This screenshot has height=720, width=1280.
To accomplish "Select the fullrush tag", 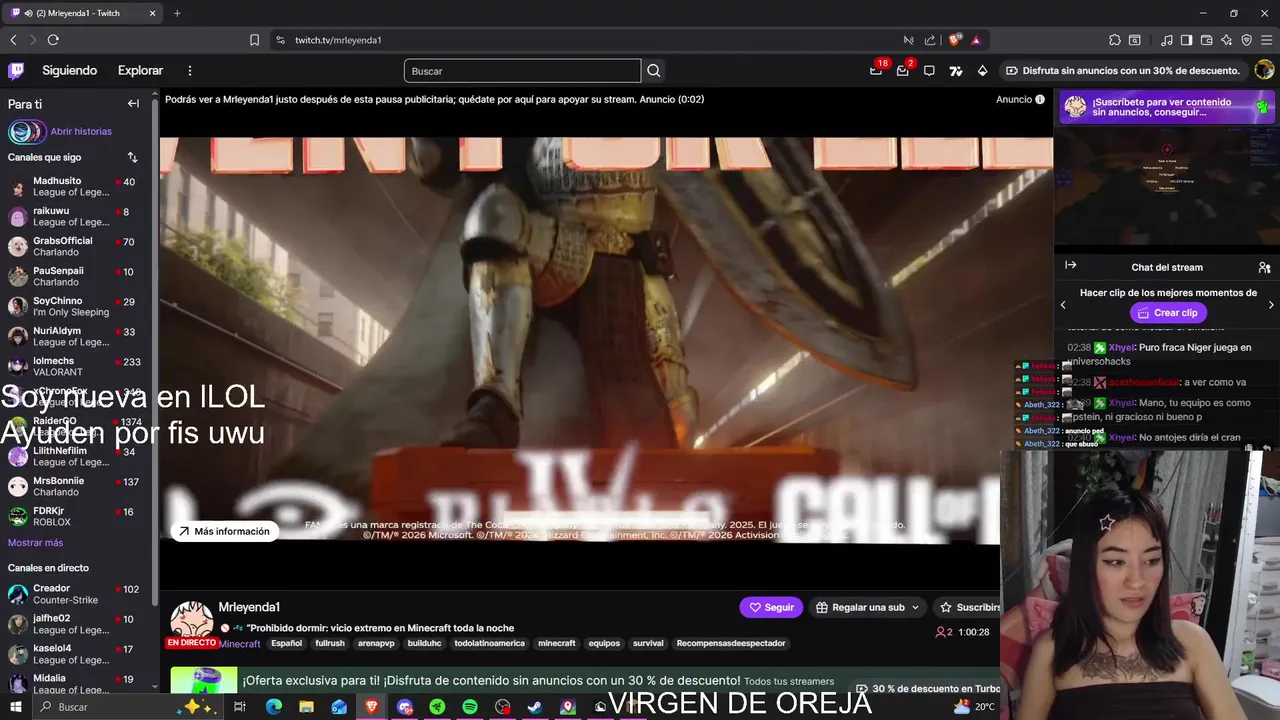I will point(330,643).
